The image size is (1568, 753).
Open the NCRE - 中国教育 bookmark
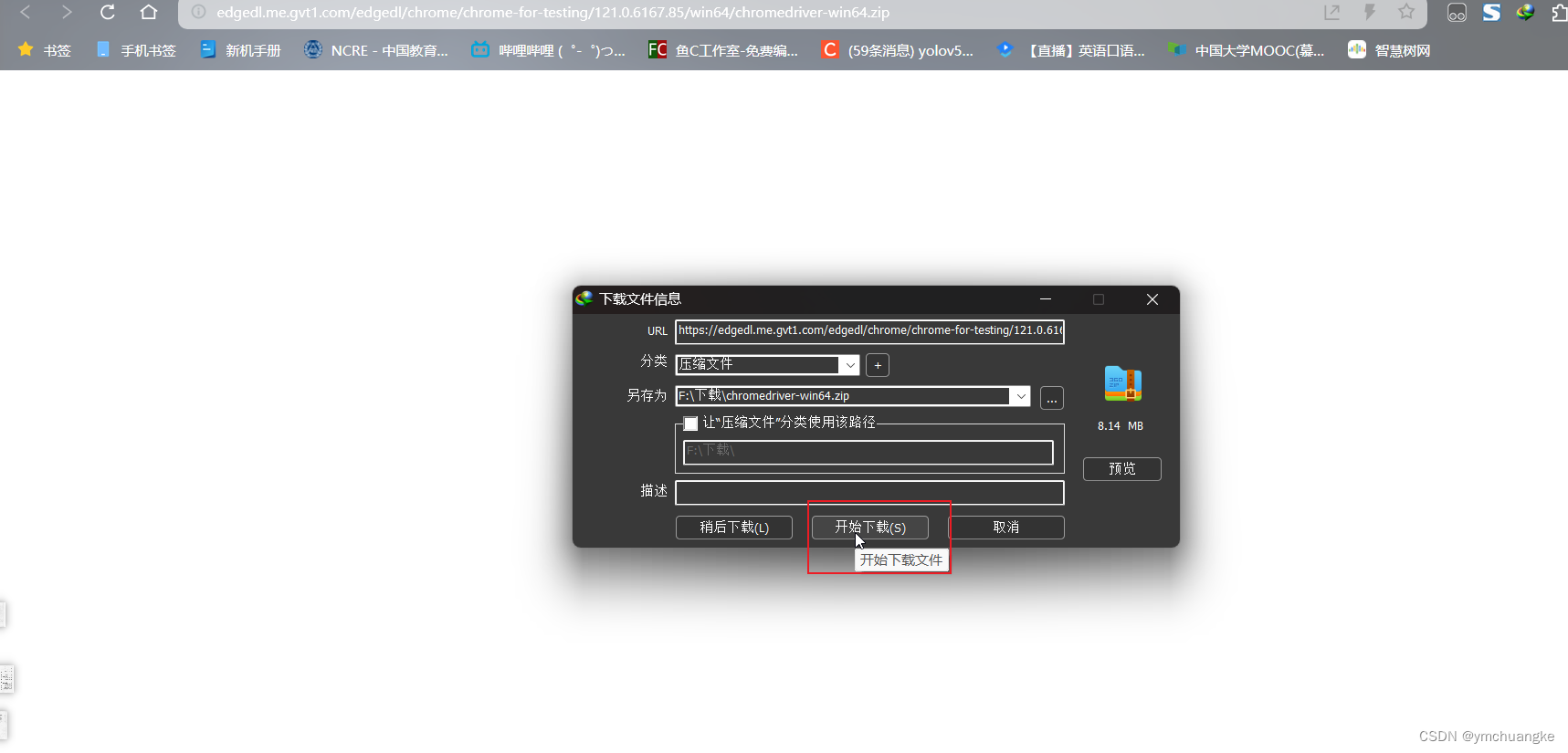tap(376, 50)
